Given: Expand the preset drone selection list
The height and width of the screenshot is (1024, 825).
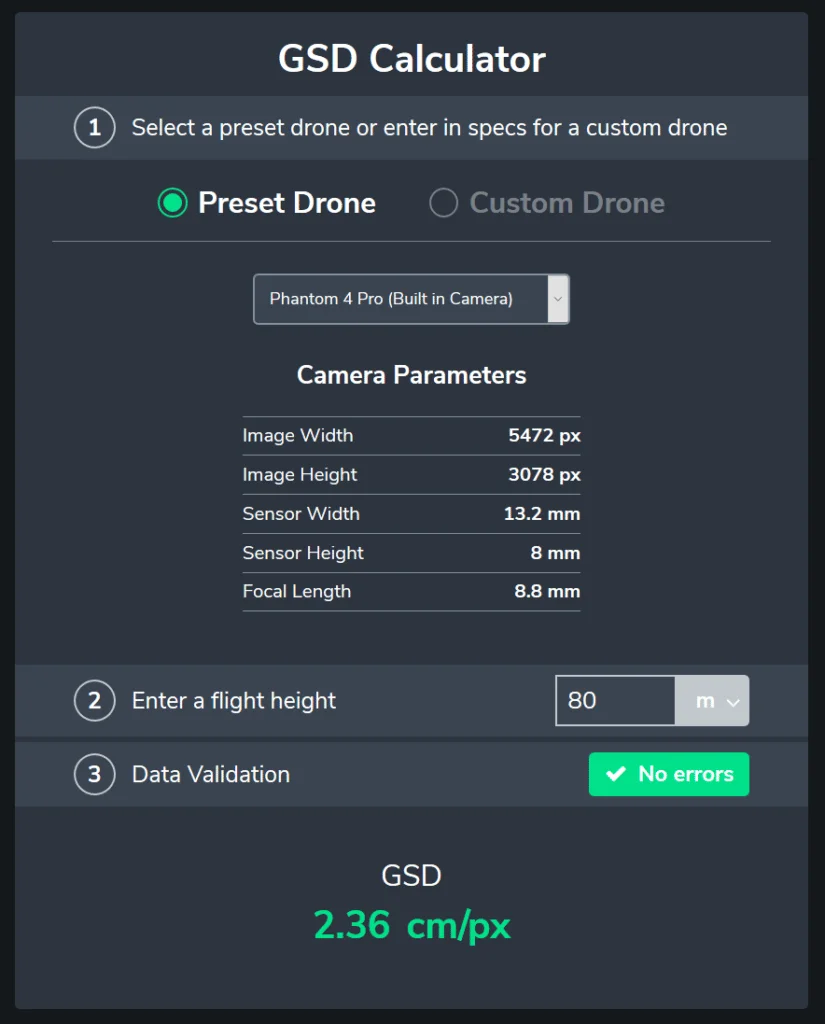Looking at the screenshot, I should pyautogui.click(x=411, y=298).
